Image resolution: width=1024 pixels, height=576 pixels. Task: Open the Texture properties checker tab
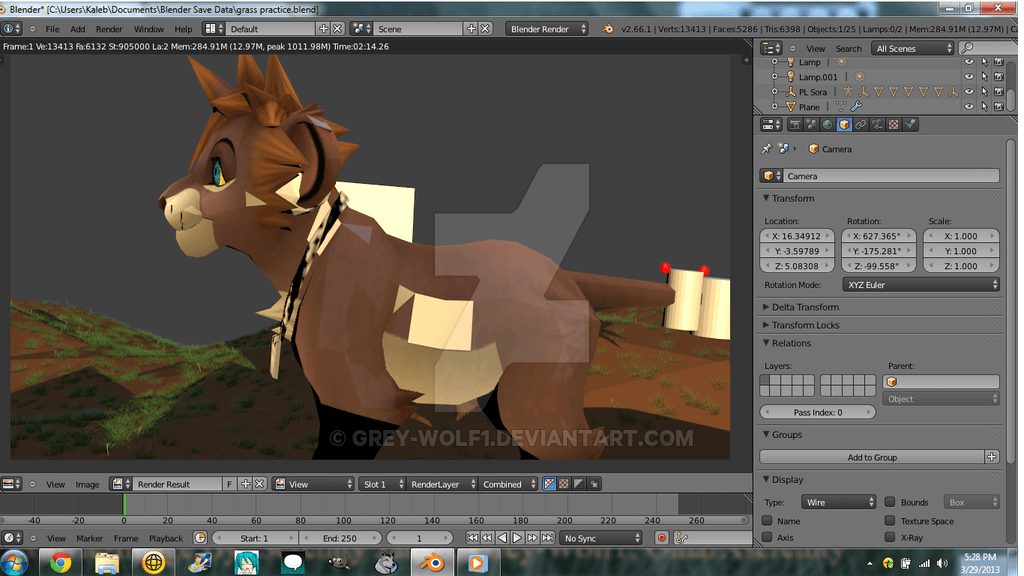(x=893, y=124)
